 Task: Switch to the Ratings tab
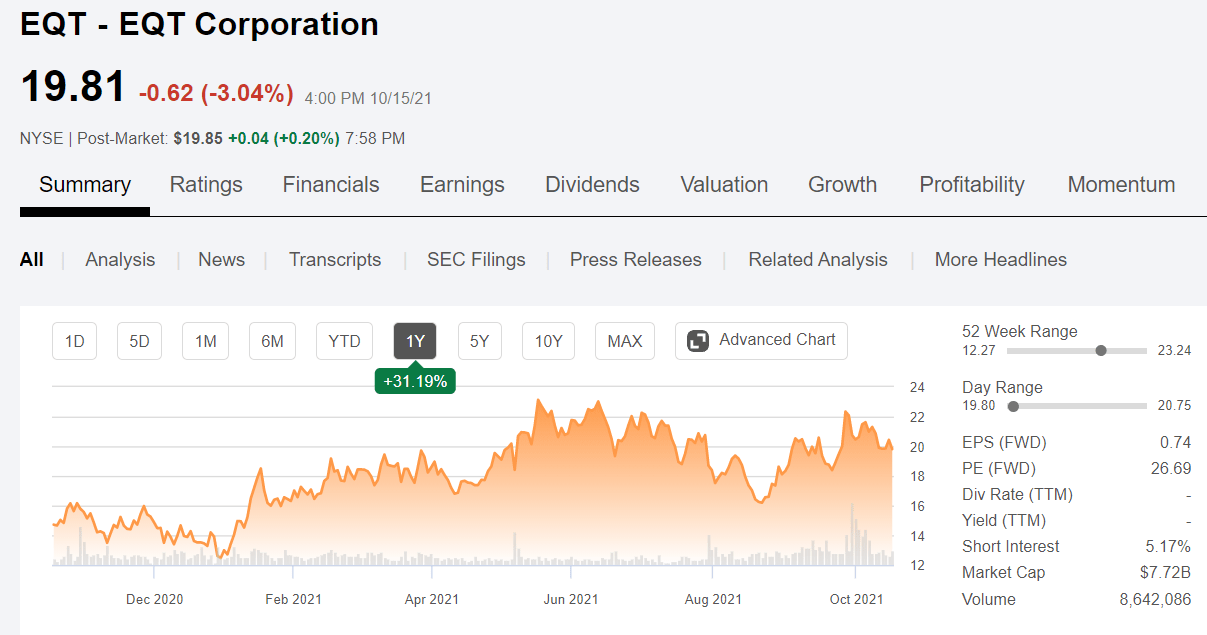pyautogui.click(x=206, y=185)
